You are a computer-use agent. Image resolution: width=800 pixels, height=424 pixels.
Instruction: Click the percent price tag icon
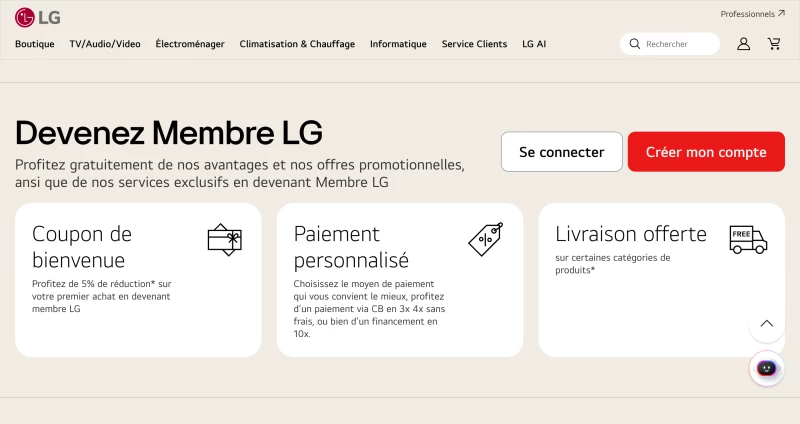click(x=486, y=239)
